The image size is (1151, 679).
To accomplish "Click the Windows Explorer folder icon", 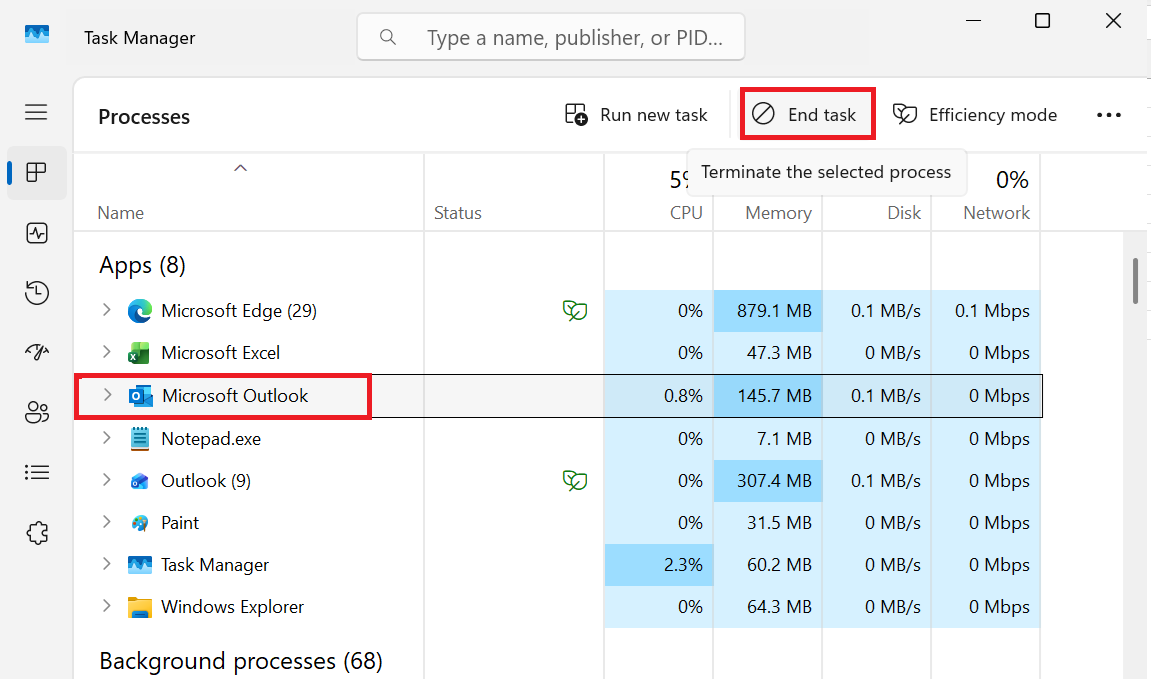I will click(x=139, y=607).
